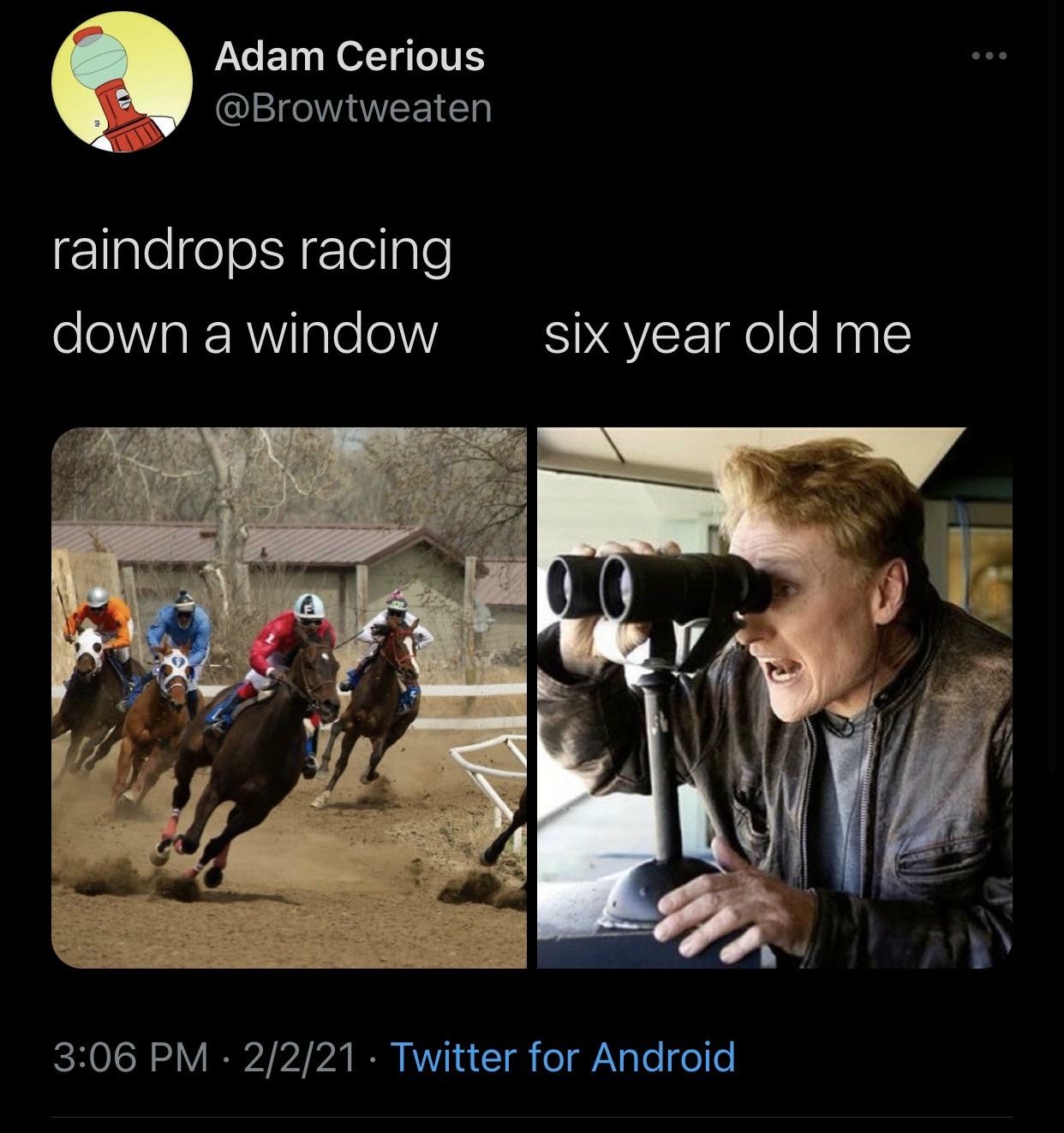
Task: Click the 2/2/21 date
Action: click(299, 1056)
